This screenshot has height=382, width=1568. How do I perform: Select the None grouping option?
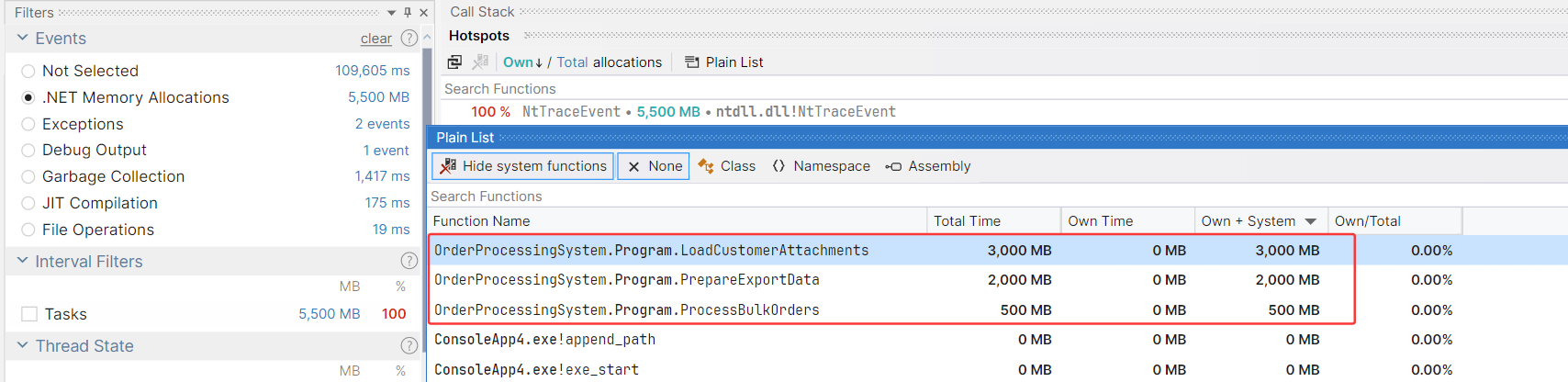pos(654,166)
